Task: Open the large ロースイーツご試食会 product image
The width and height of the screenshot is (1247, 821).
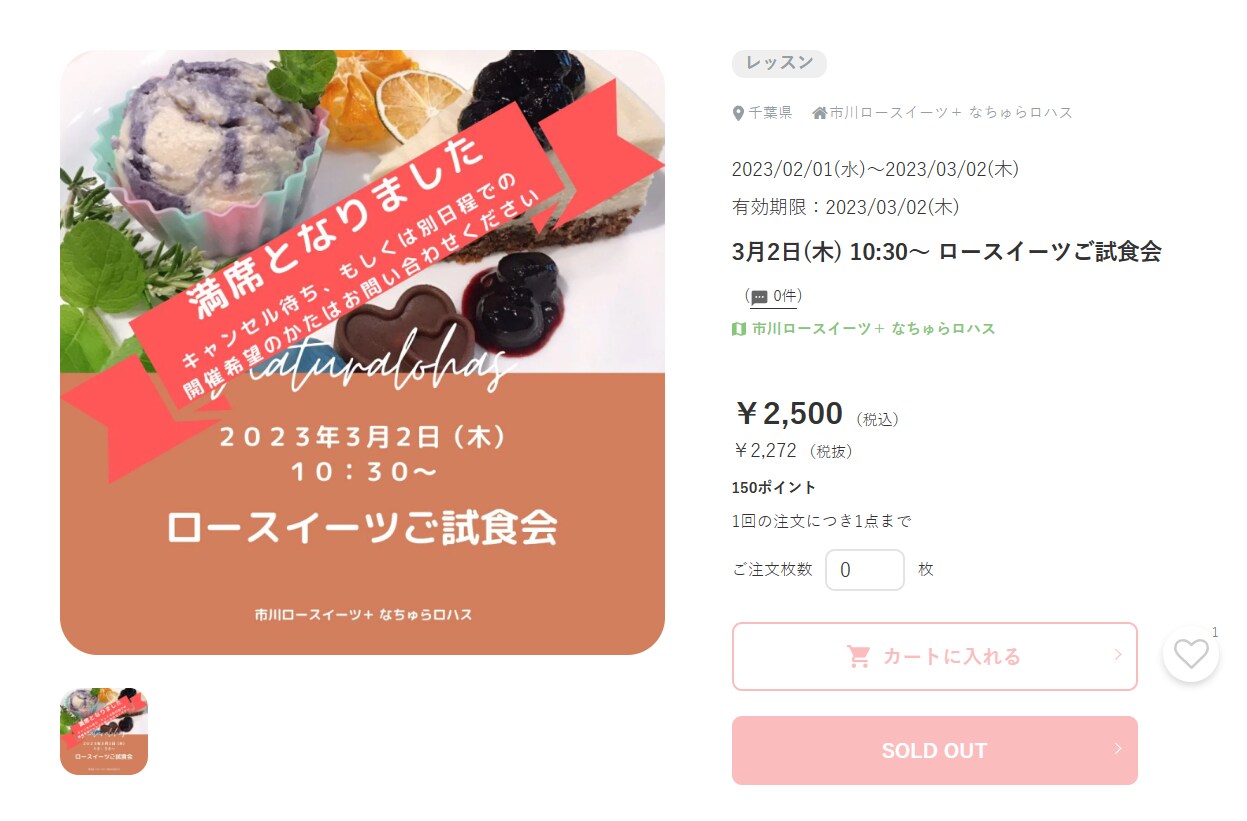Action: (x=362, y=352)
